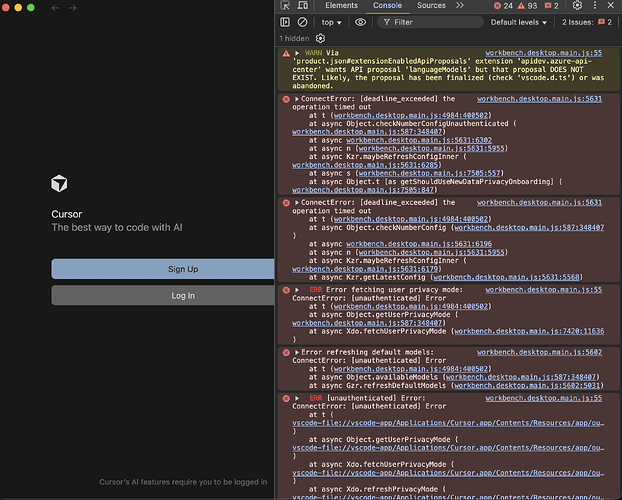This screenshot has width=622, height=500.
Task: Open workbench.desktop.main.js:5602:5031 stack link
Action: click(x=527, y=385)
